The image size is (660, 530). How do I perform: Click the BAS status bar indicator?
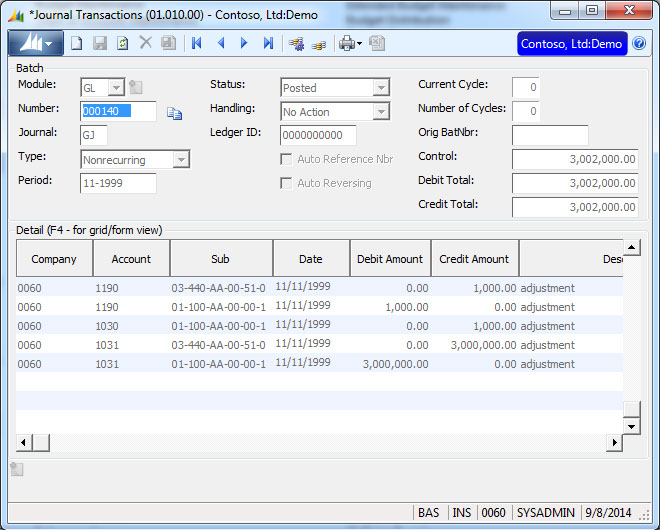428,512
